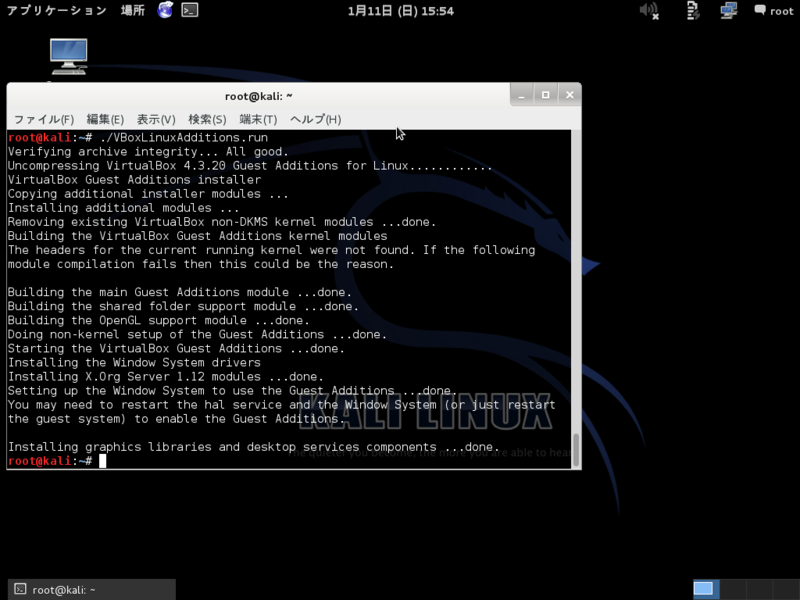
Task: Switch to the third workspace in pager
Action: [759, 589]
